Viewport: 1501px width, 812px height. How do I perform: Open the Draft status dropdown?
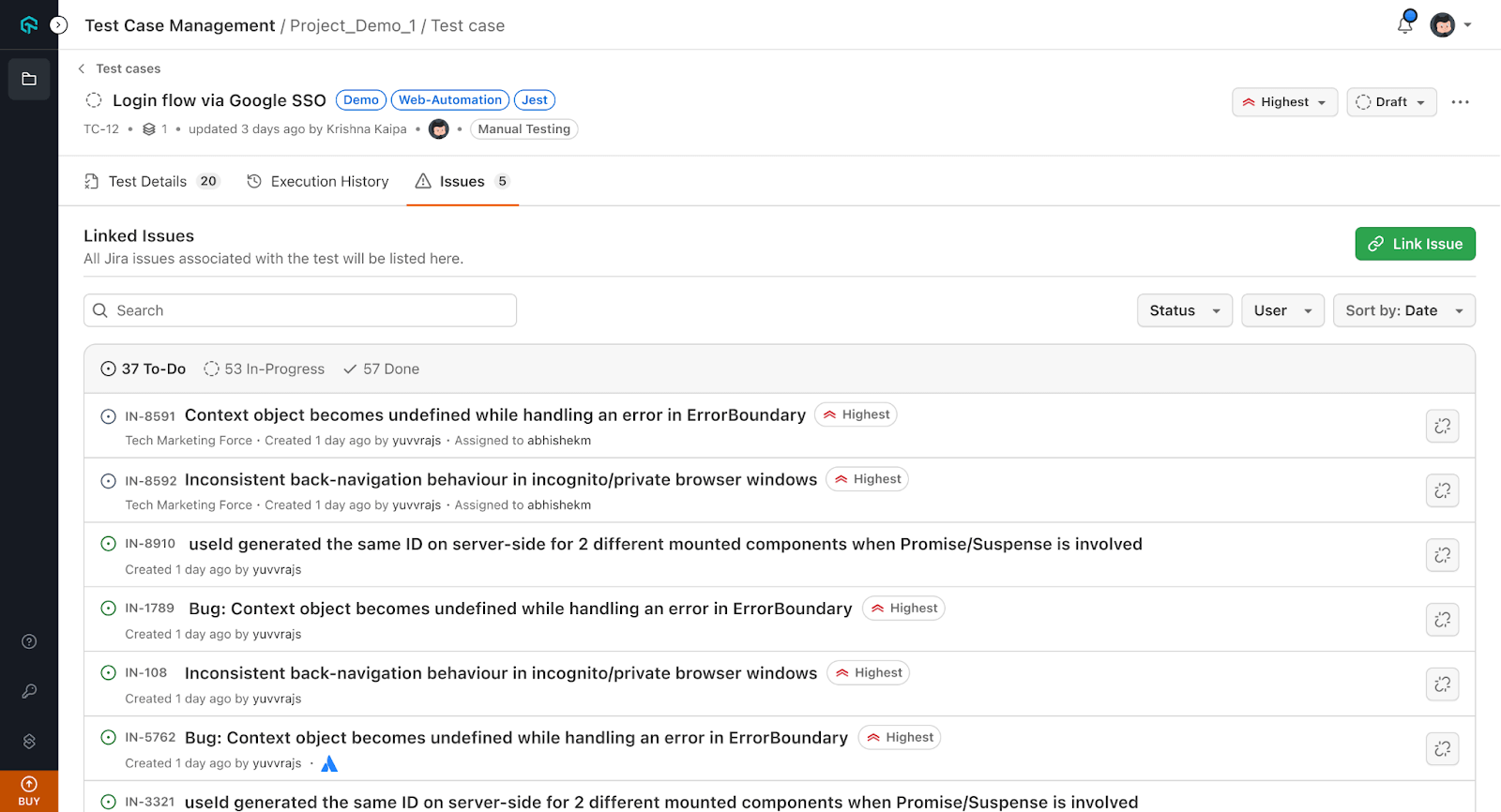click(1391, 102)
